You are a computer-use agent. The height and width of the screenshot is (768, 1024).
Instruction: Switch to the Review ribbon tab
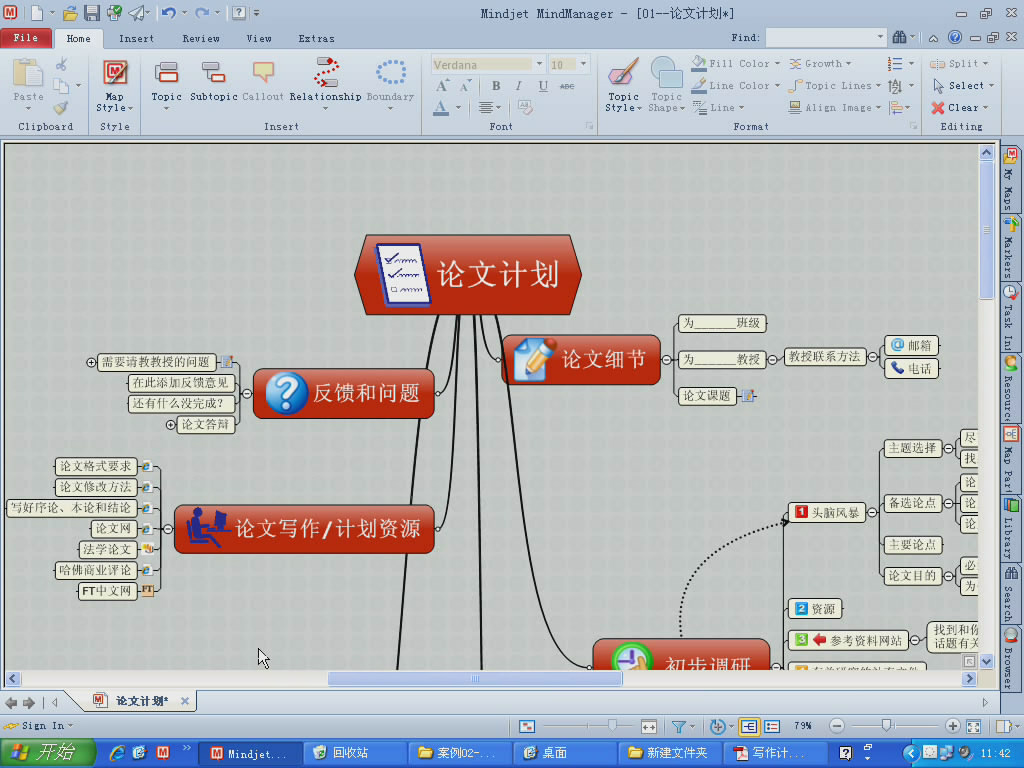click(201, 39)
